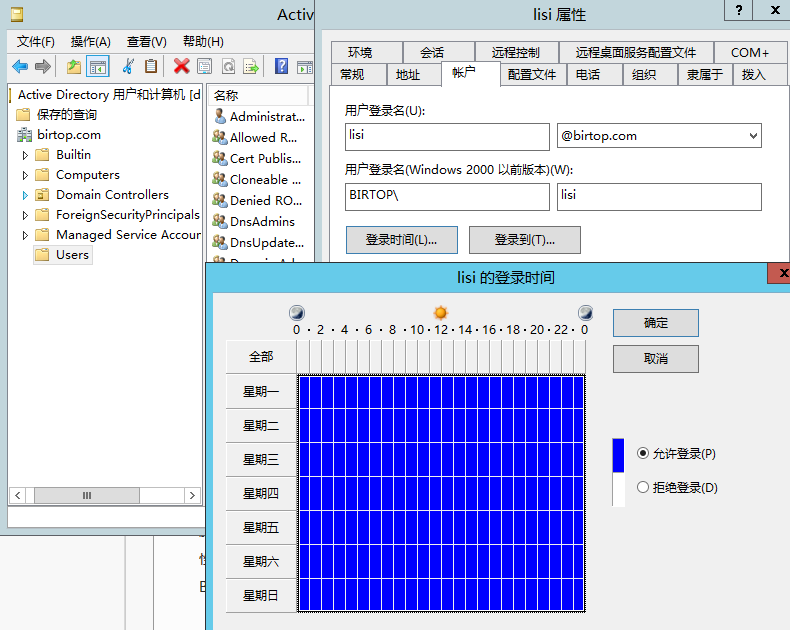This screenshot has height=630, width=790.
Task: Click 确定 in logon hours dialog
Action: point(655,323)
